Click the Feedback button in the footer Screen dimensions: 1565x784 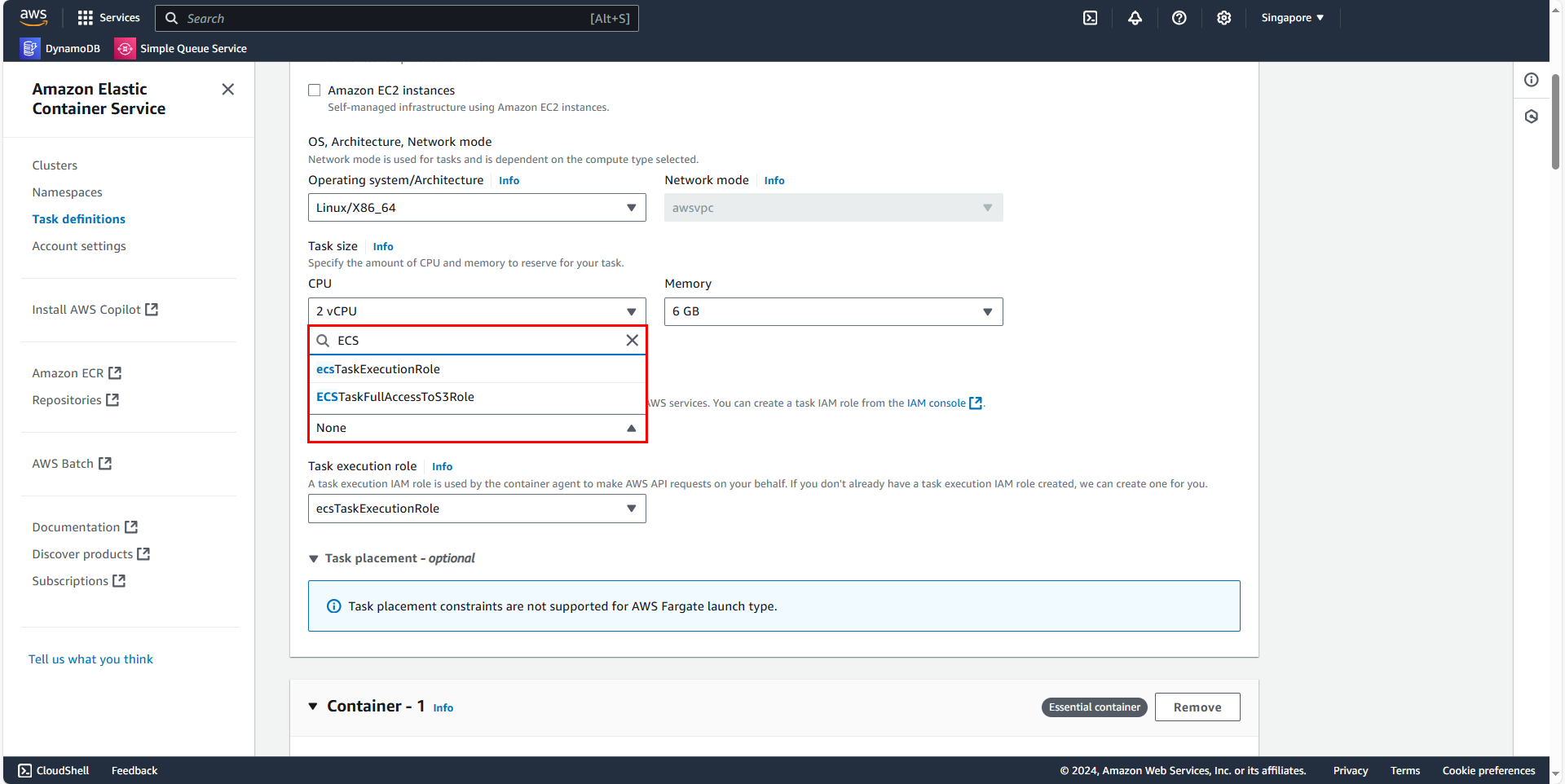tap(134, 770)
